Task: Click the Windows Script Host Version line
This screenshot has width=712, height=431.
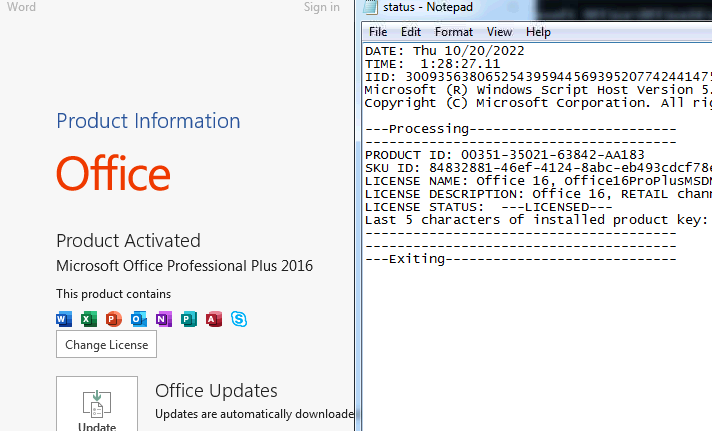Action: tap(539, 90)
